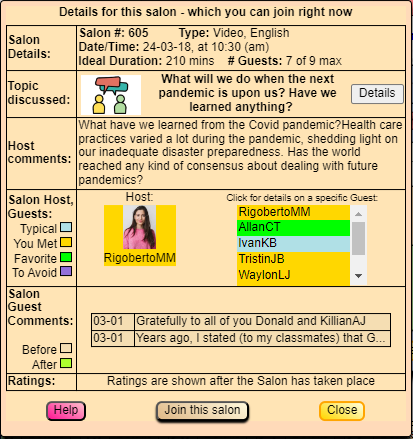Click the guest list scrollbar thumb
The width and height of the screenshot is (413, 439).
[x=358, y=239]
